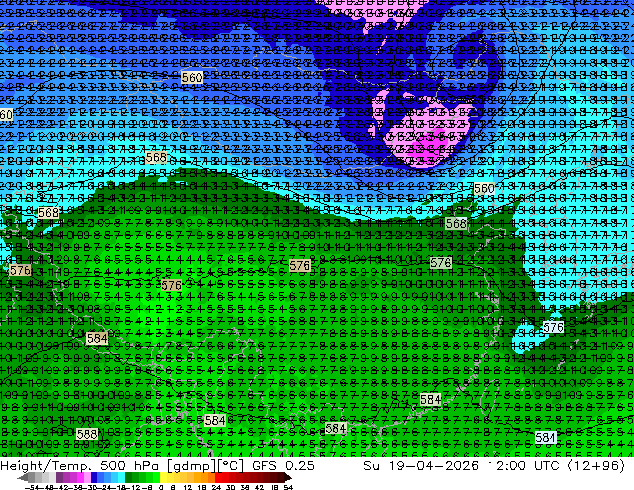Click the rightmost 568 contour label
This screenshot has height=490, width=634.
pyautogui.click(x=456, y=223)
